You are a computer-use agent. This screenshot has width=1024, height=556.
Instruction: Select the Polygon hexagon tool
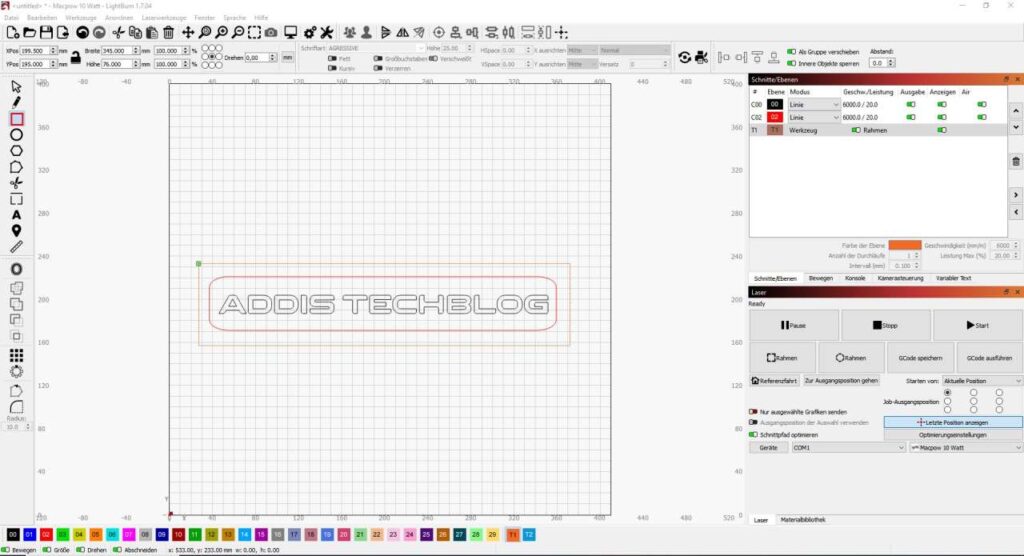pos(16,151)
